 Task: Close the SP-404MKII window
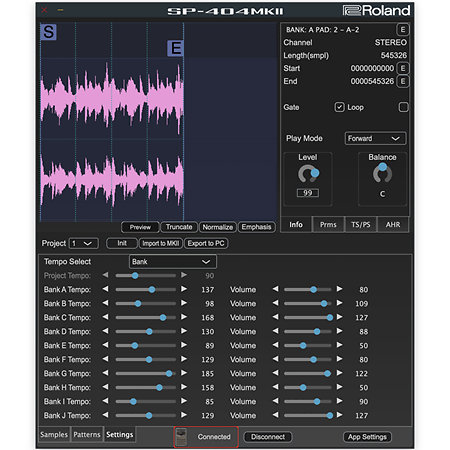pyautogui.click(x=44, y=10)
